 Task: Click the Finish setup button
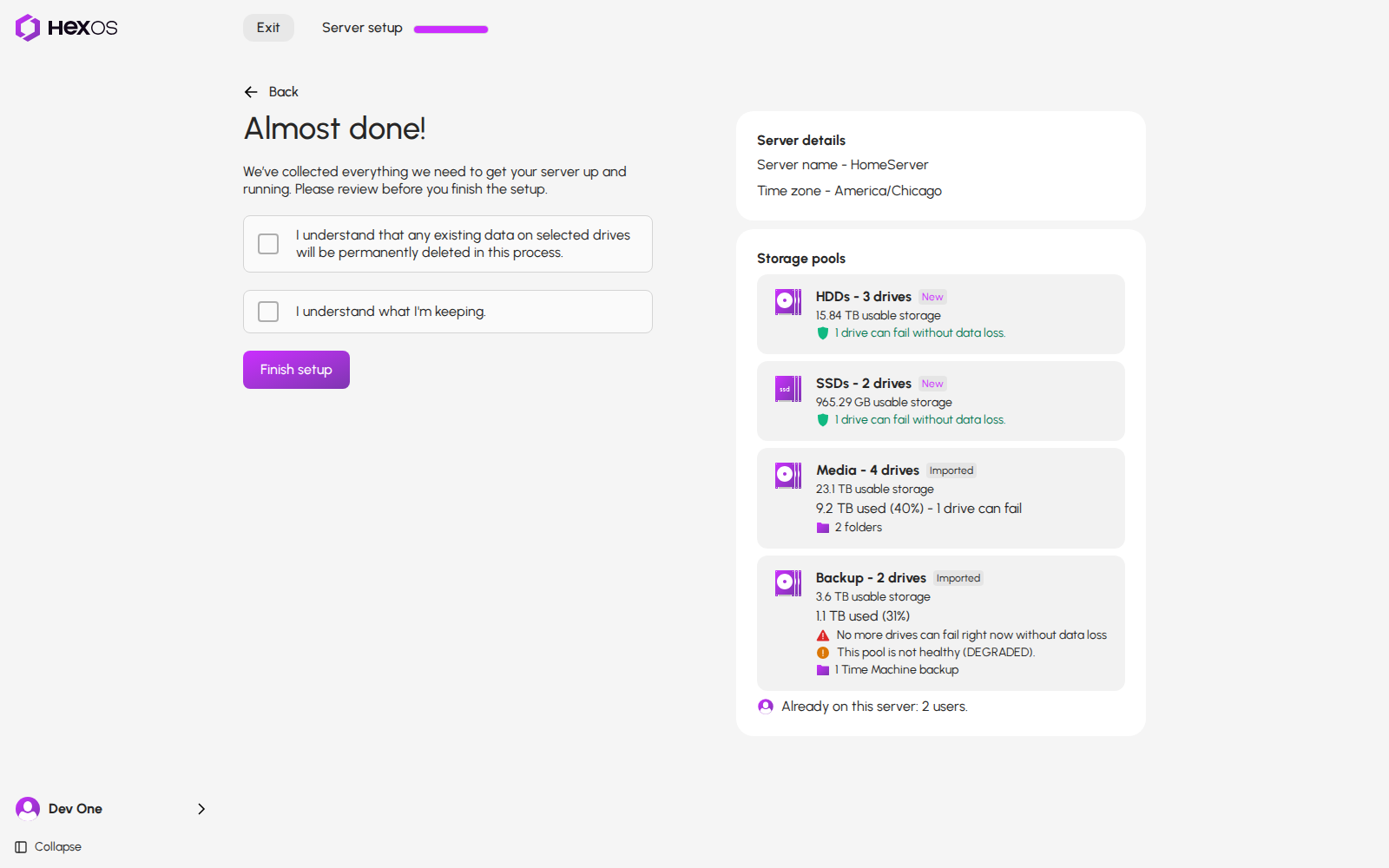(296, 370)
